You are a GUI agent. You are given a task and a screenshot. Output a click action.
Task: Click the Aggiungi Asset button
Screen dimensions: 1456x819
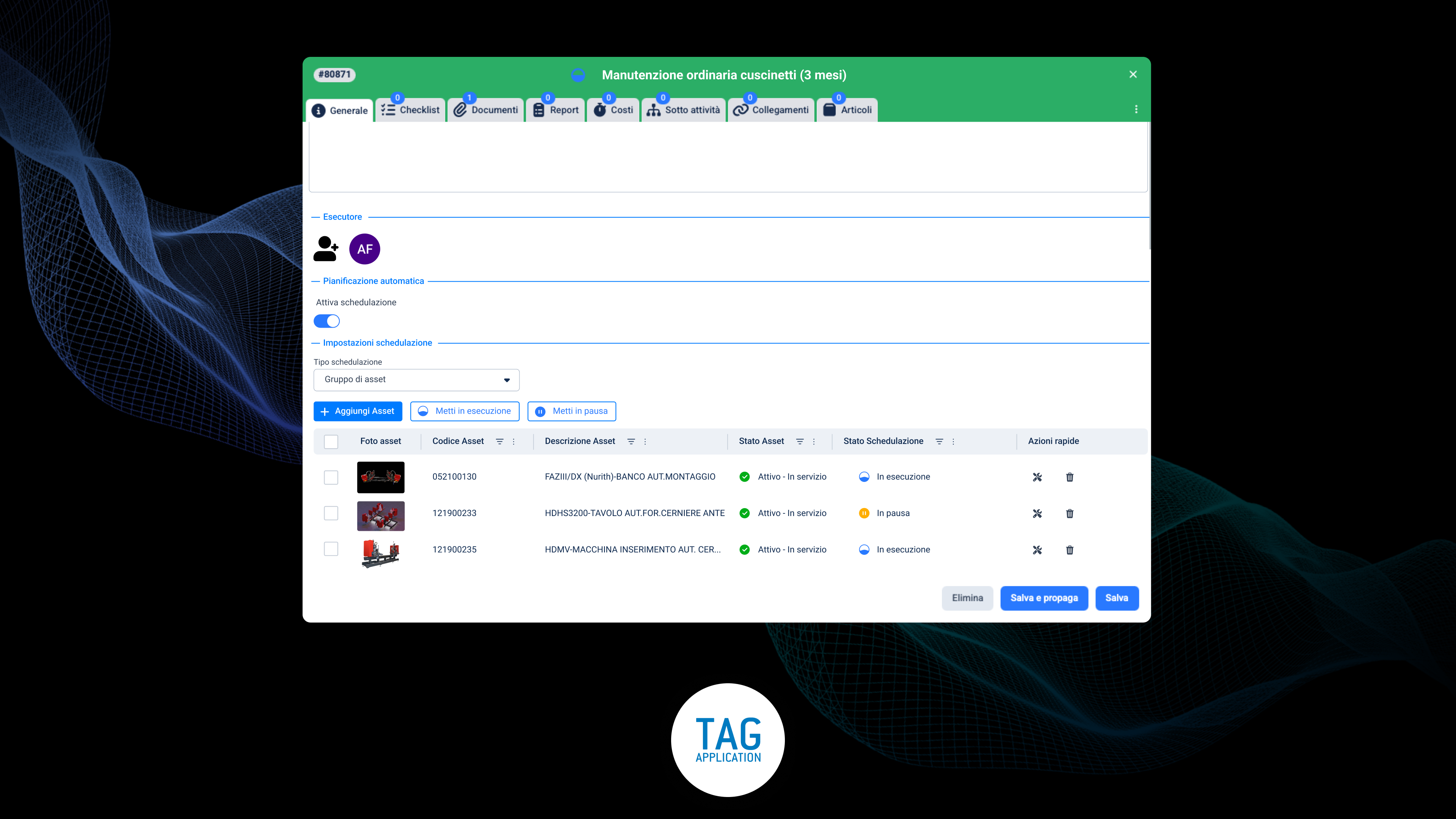coord(358,411)
